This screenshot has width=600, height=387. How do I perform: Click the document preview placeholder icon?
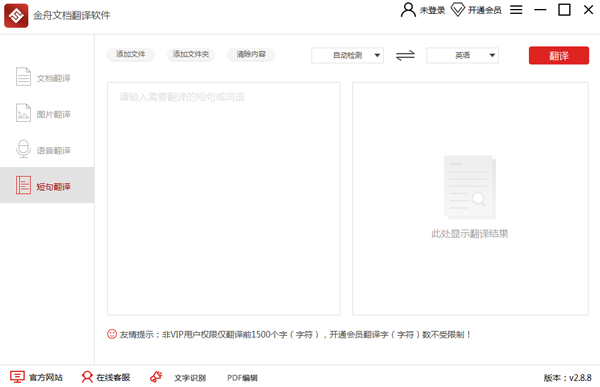click(470, 188)
